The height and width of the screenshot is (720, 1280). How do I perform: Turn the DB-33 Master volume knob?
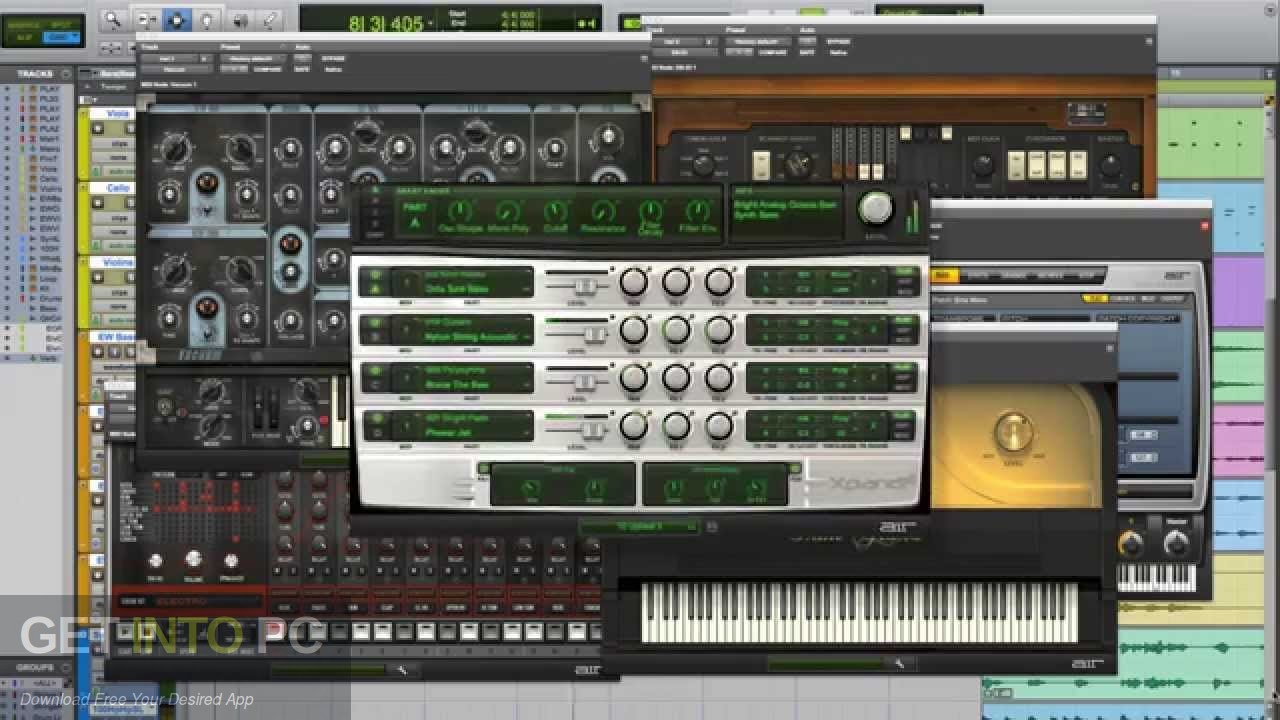(x=1110, y=165)
